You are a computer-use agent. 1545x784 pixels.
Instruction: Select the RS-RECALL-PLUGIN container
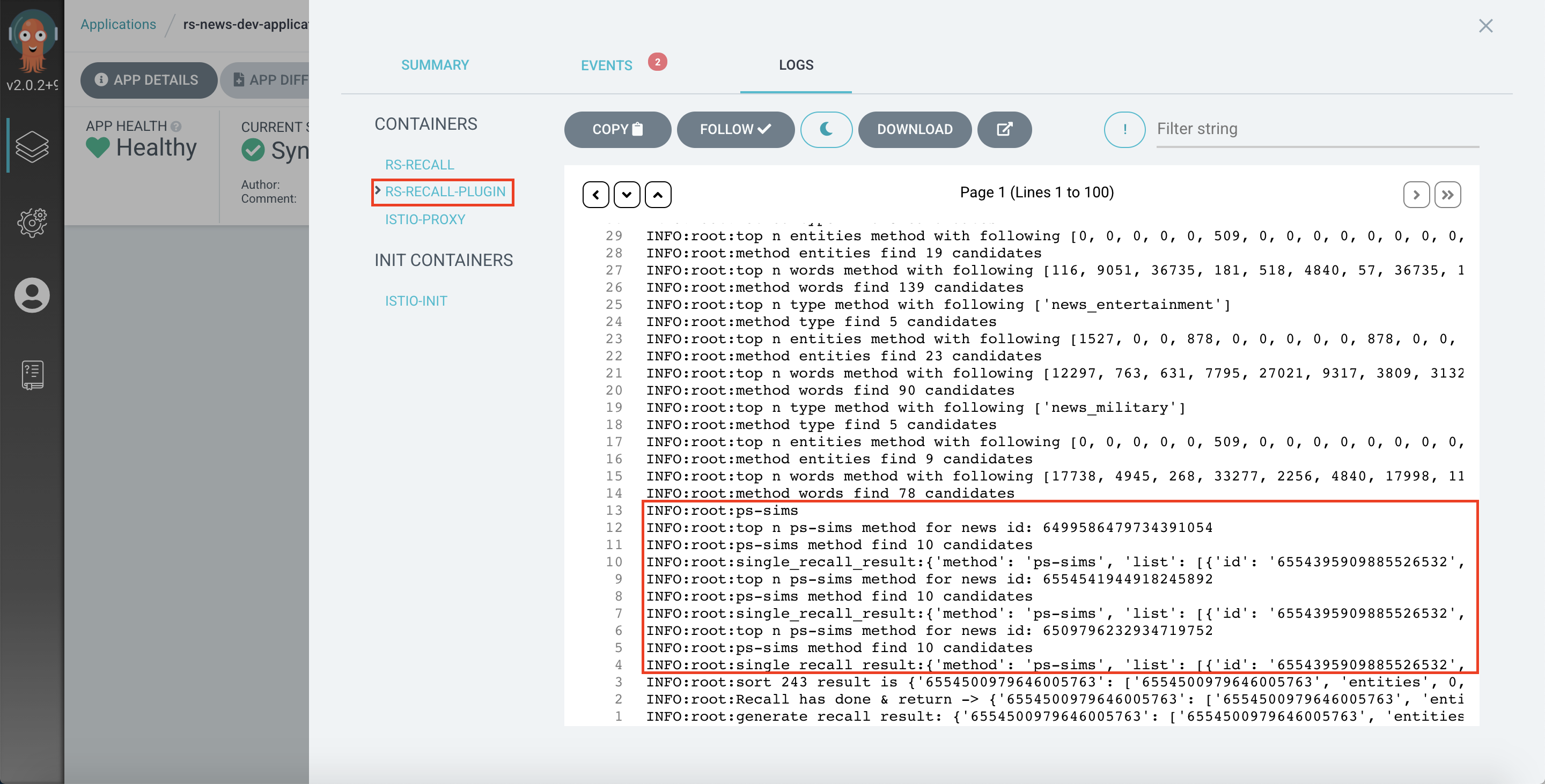445,192
